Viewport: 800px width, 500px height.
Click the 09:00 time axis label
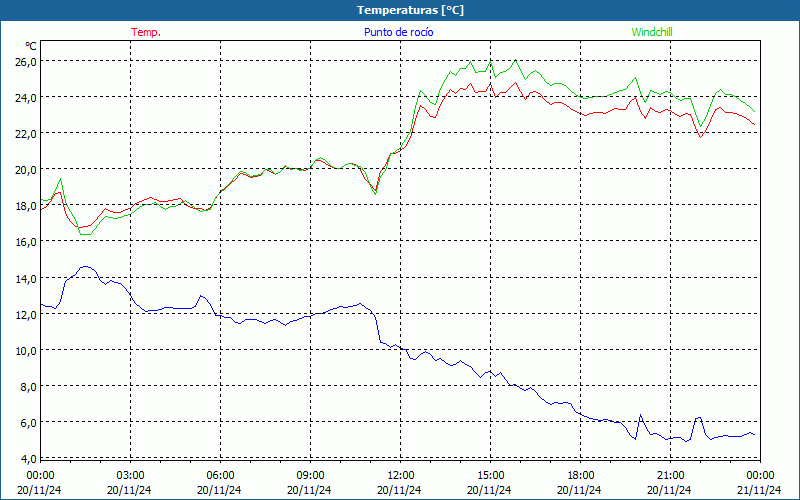tap(310, 476)
